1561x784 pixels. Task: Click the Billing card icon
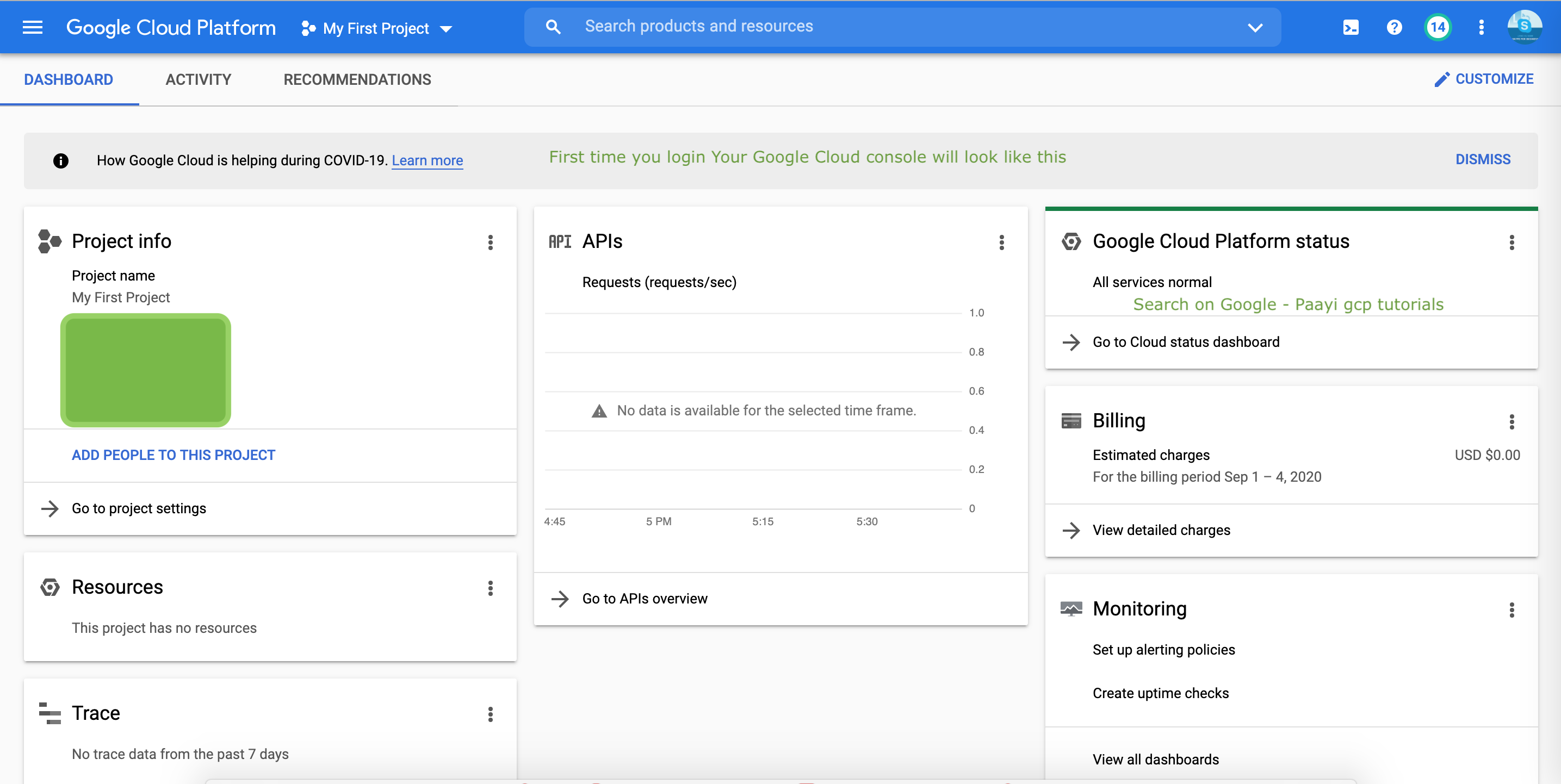point(1071,420)
